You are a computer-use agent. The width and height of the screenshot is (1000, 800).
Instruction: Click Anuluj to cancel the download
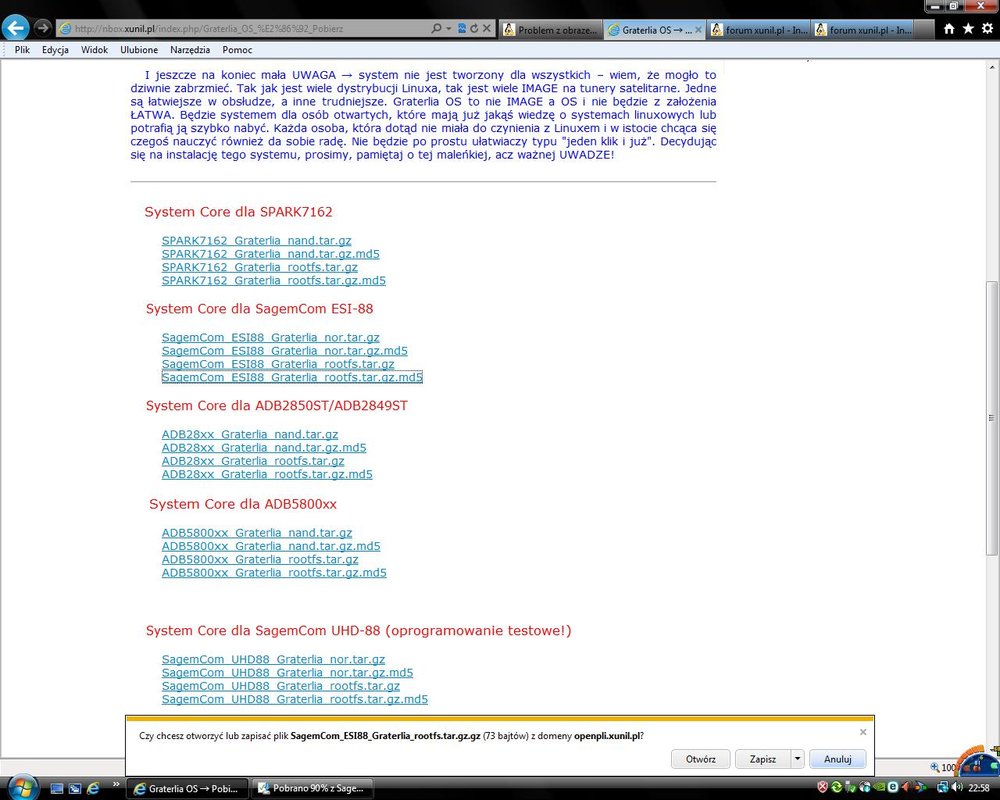[x=837, y=759]
